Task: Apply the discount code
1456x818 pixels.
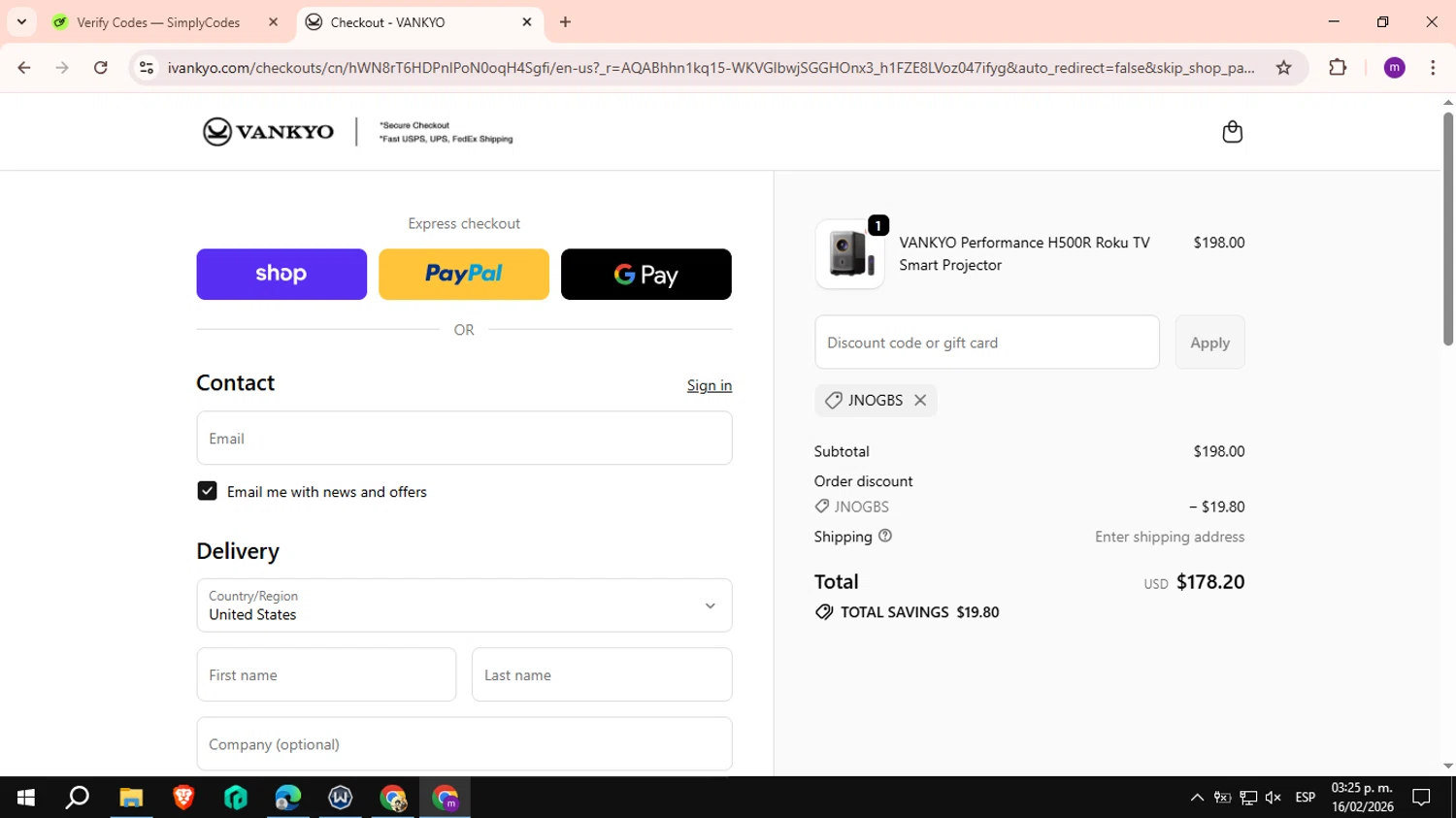Action: coord(1209,342)
